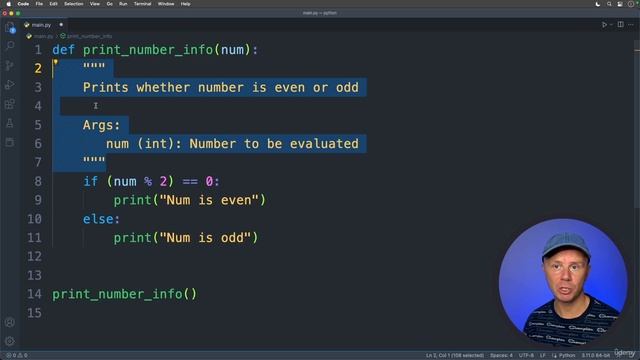
Task: Open the Code application menu
Action: [x=23, y=4]
